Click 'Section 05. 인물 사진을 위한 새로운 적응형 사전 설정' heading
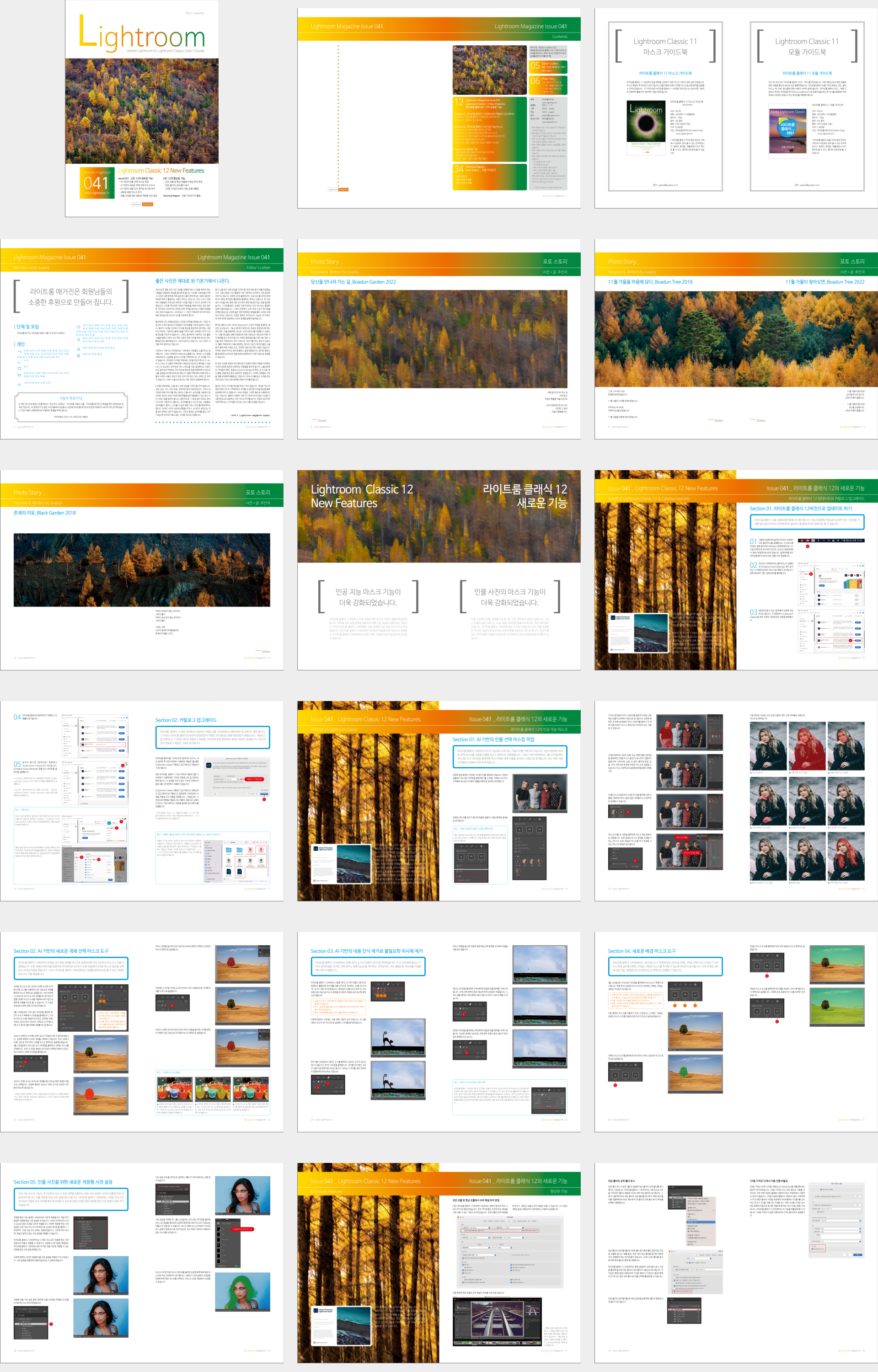Image resolution: width=878 pixels, height=1372 pixels. (x=63, y=1182)
